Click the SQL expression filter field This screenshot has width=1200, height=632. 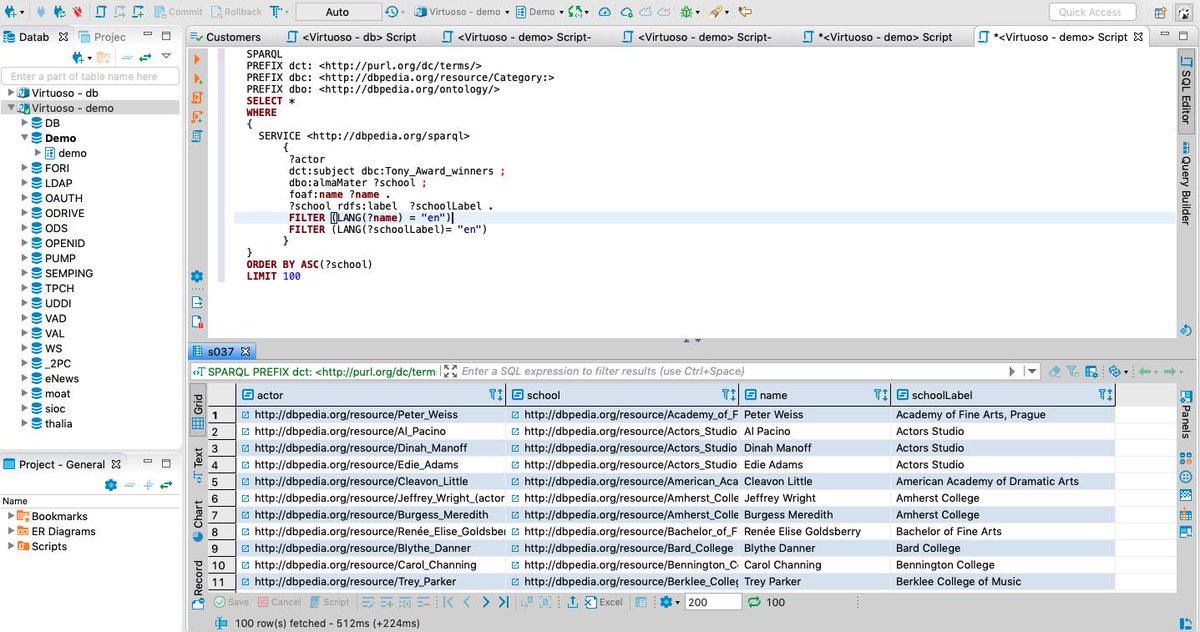tap(730, 371)
